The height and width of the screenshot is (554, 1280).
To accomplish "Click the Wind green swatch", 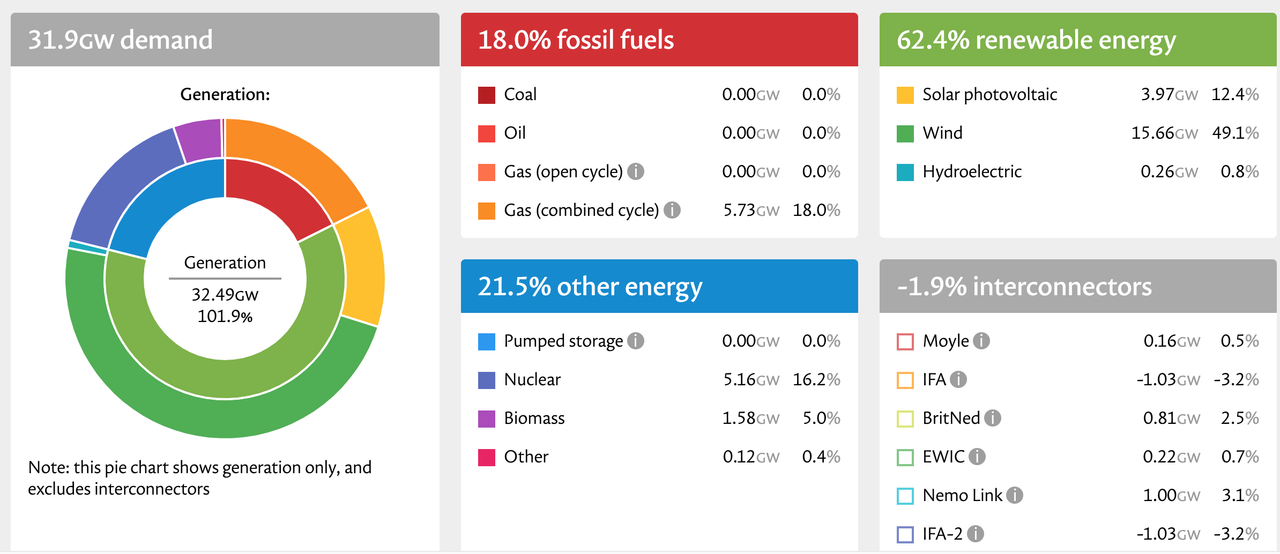I will (905, 133).
